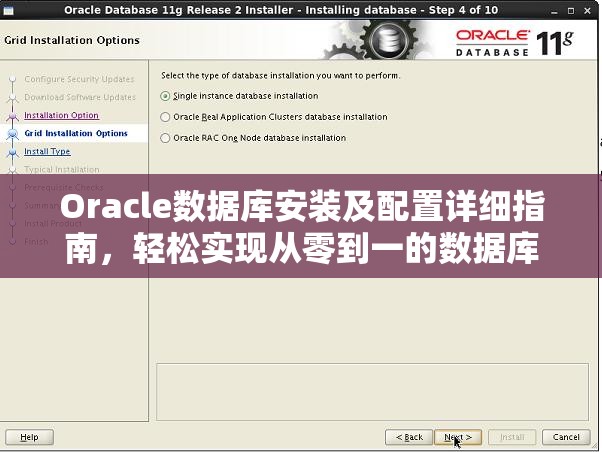Screen dimensions: 602x452
Task: Click the Download Software Updates step
Action: click(80, 97)
